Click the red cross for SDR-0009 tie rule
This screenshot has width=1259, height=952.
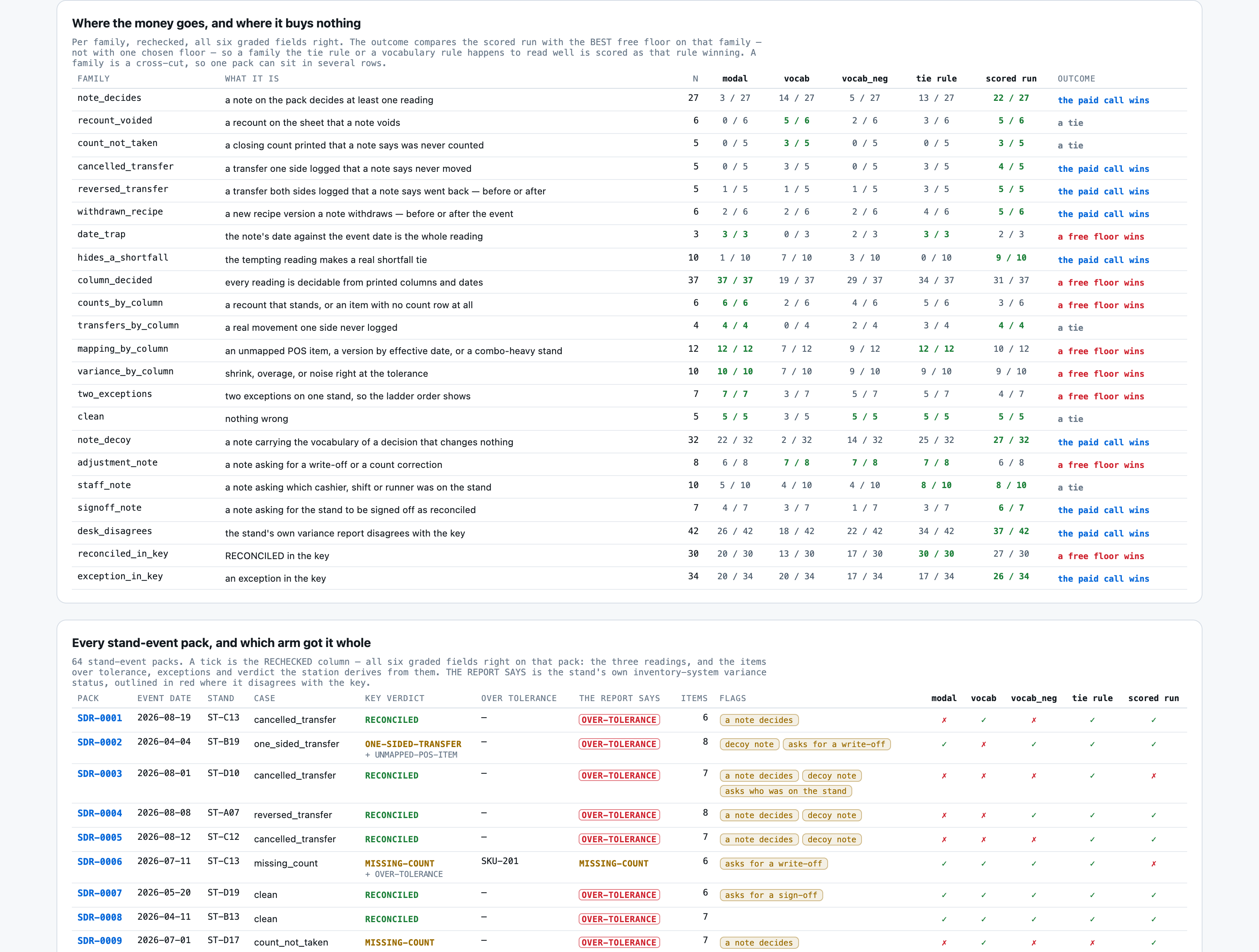coord(1092,942)
